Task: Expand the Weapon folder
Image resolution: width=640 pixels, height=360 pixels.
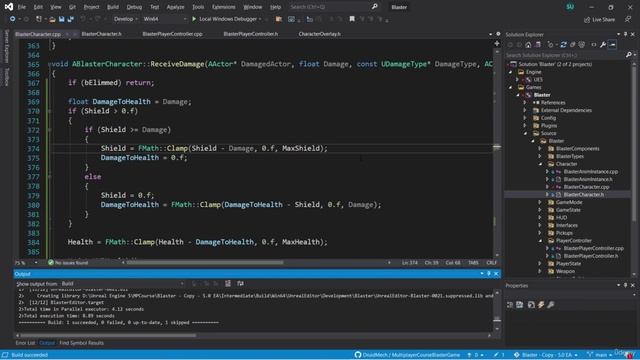Action: 540,271
